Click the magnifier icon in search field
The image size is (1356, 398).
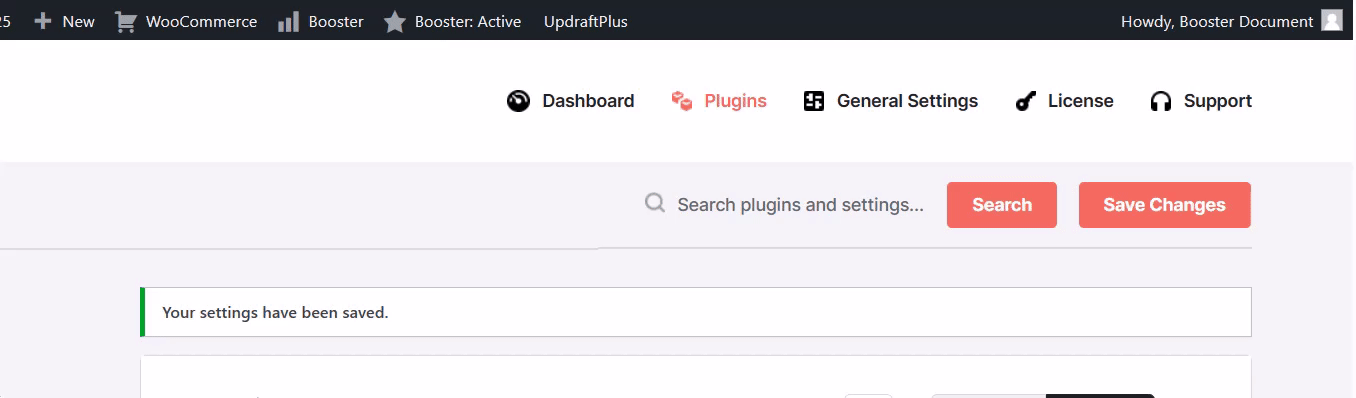(x=655, y=204)
